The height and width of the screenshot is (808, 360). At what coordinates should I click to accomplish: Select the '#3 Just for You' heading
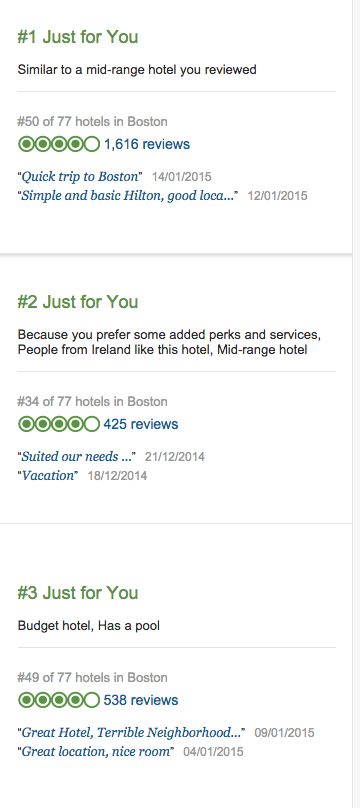78,593
